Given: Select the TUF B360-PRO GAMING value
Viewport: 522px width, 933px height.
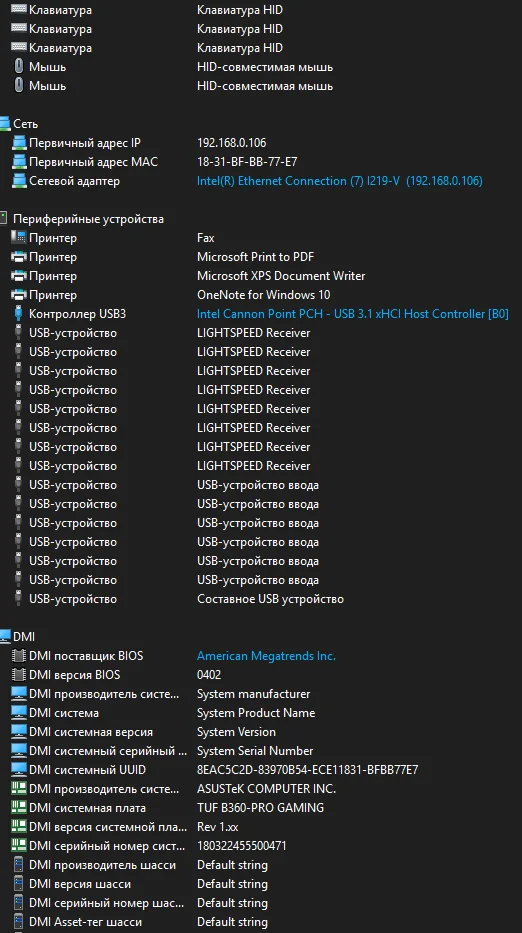Looking at the screenshot, I should (261, 808).
